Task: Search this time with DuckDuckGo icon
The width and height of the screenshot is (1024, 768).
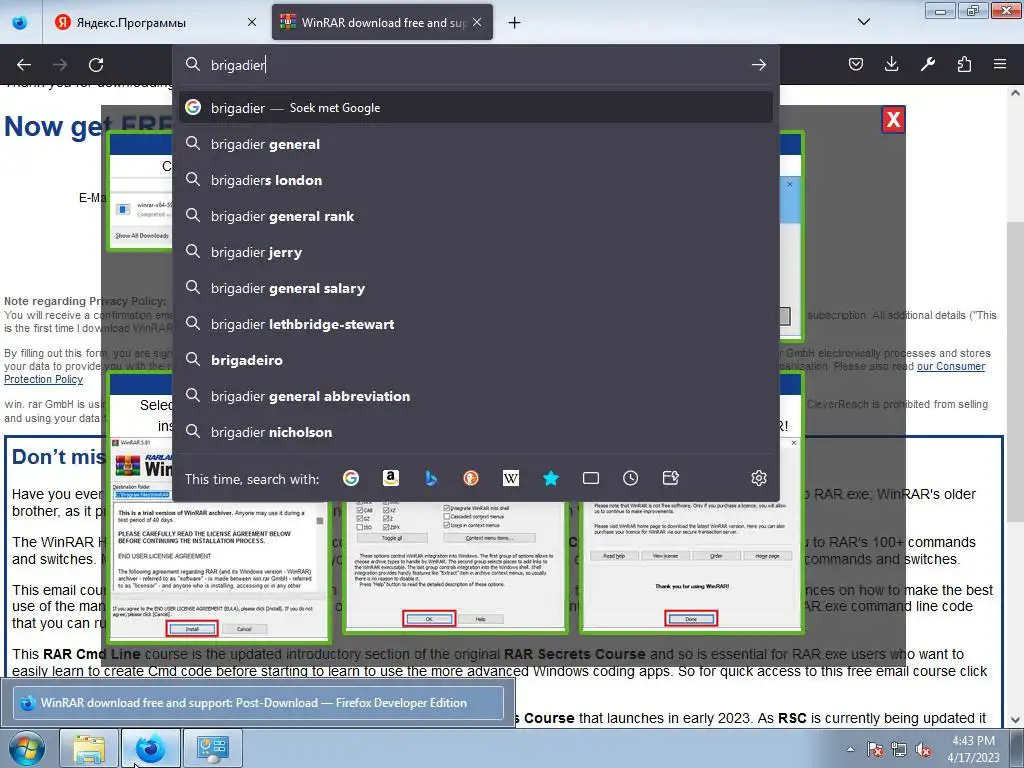Action: pyautogui.click(x=471, y=478)
